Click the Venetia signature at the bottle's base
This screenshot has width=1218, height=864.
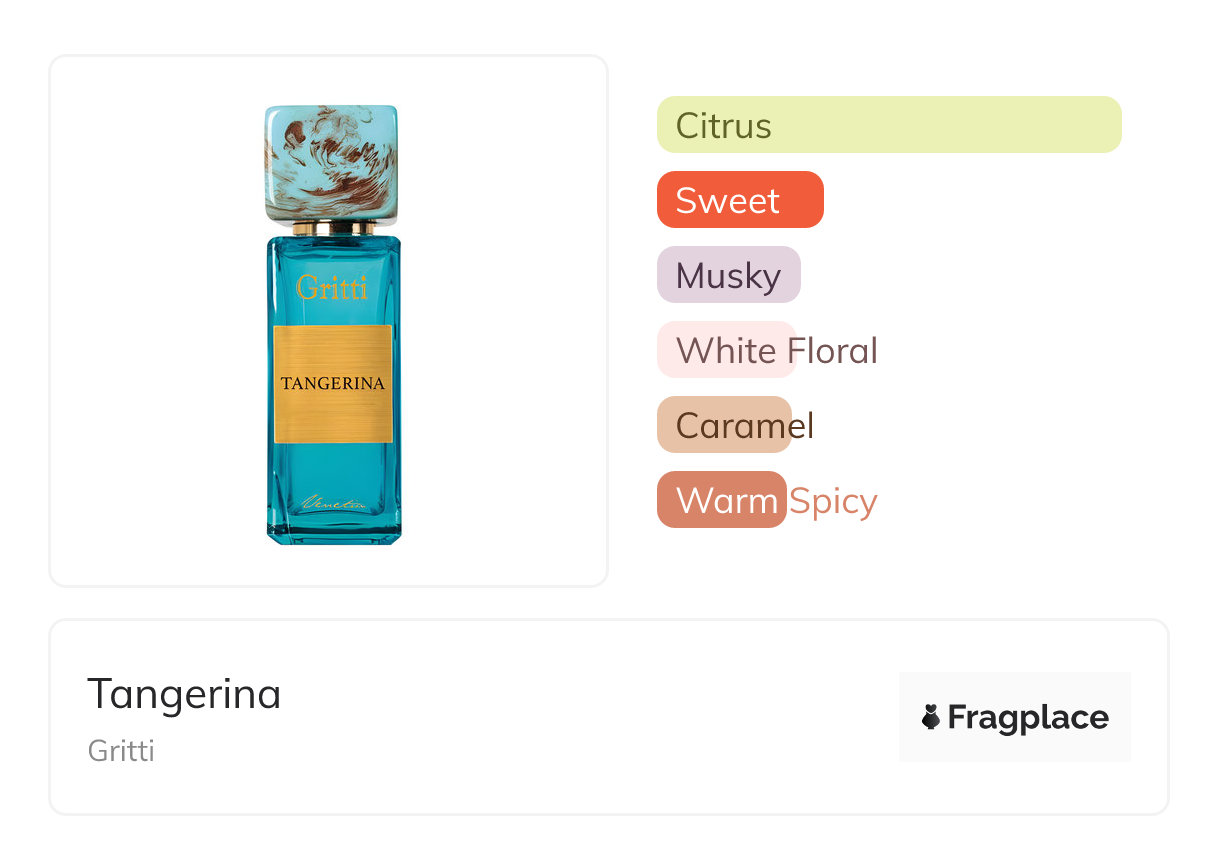coord(333,504)
